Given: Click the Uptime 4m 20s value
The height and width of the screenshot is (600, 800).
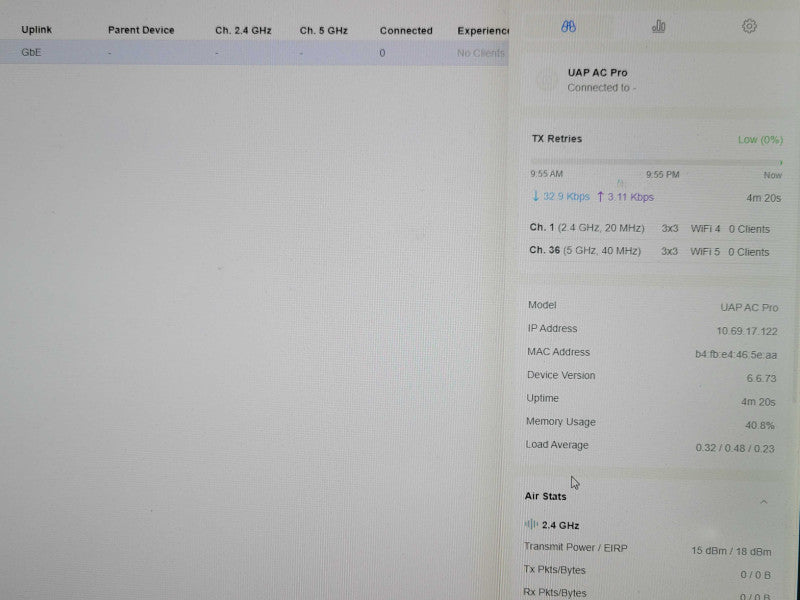Looking at the screenshot, I should 758,402.
